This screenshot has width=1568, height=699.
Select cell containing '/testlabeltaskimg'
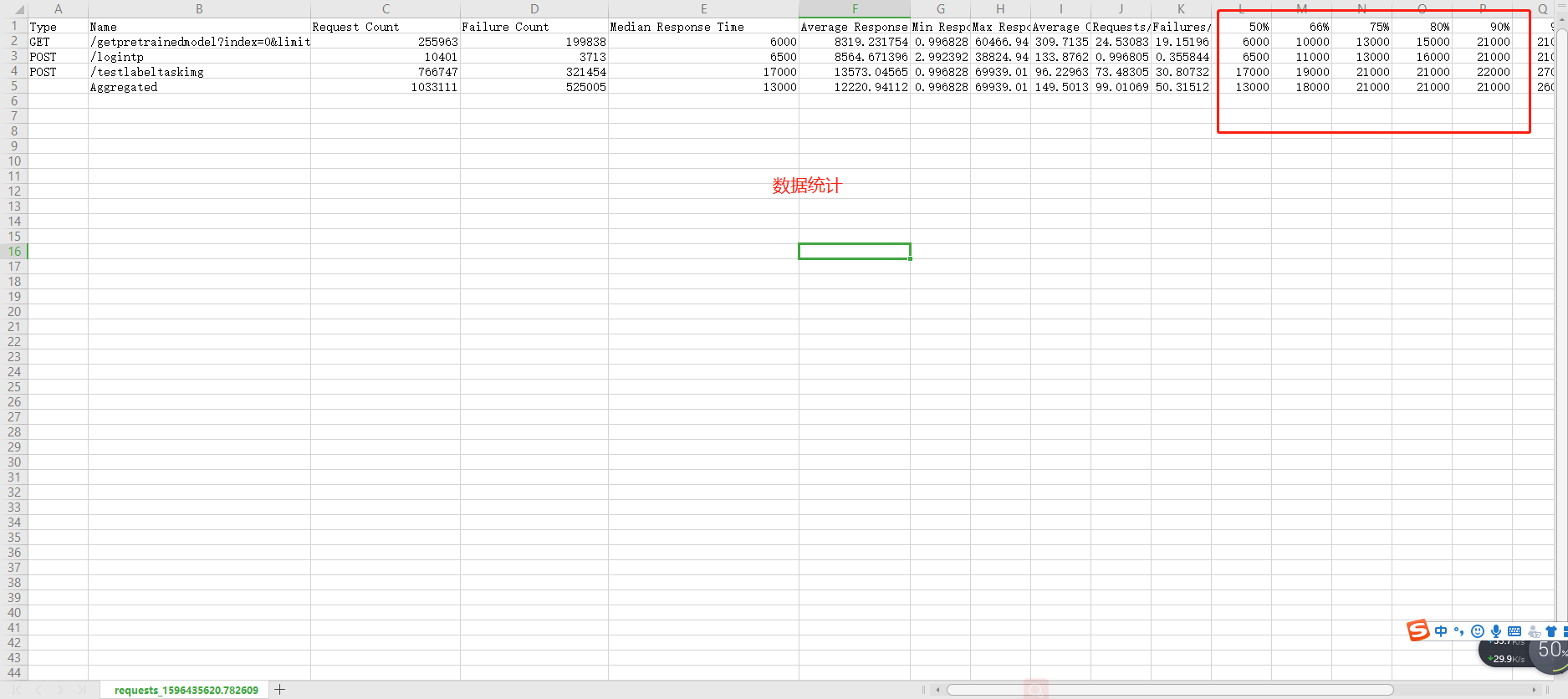point(199,72)
